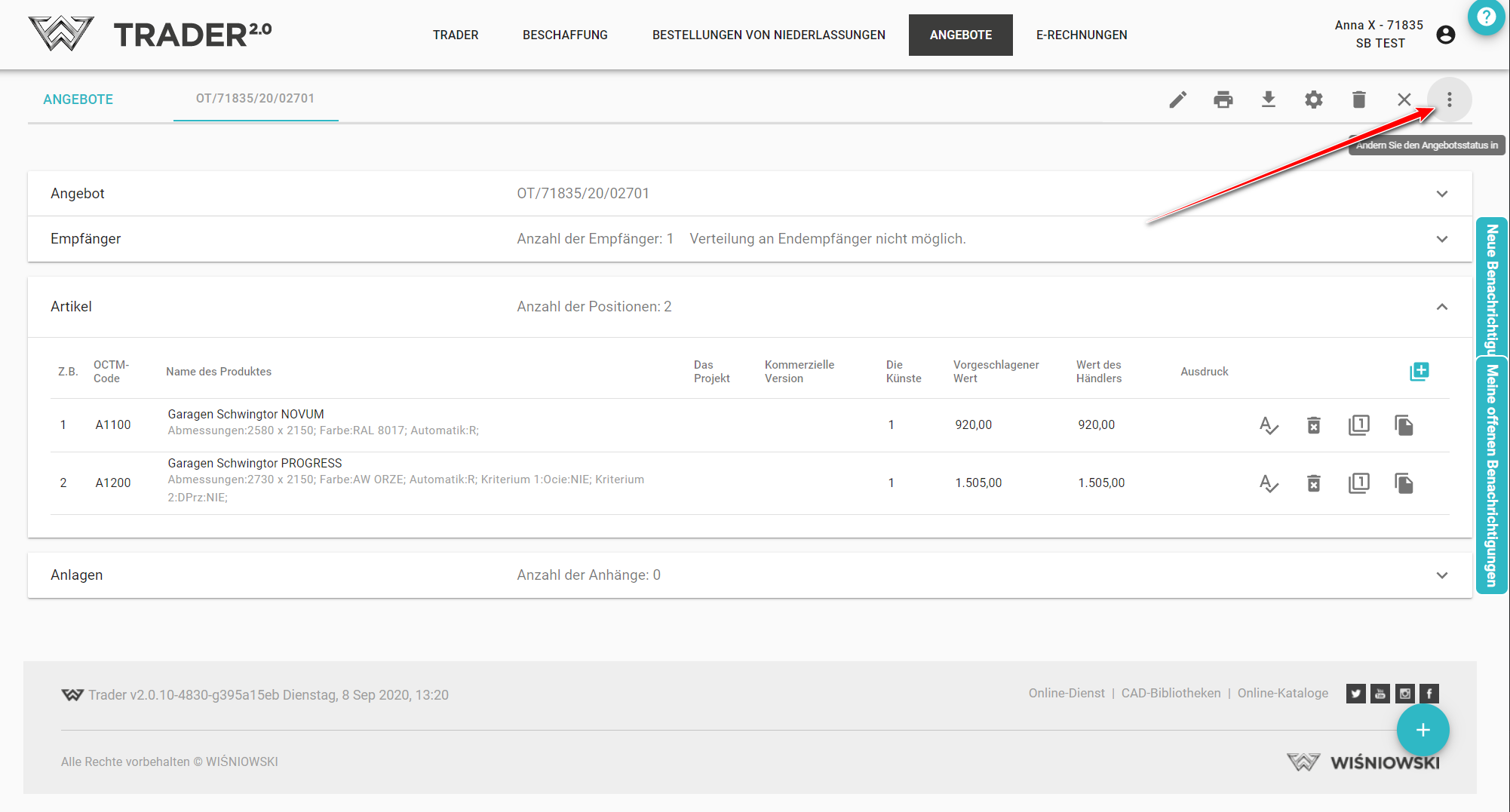Open the three-dot more options menu
Viewport: 1510px width, 812px height.
click(x=1449, y=100)
